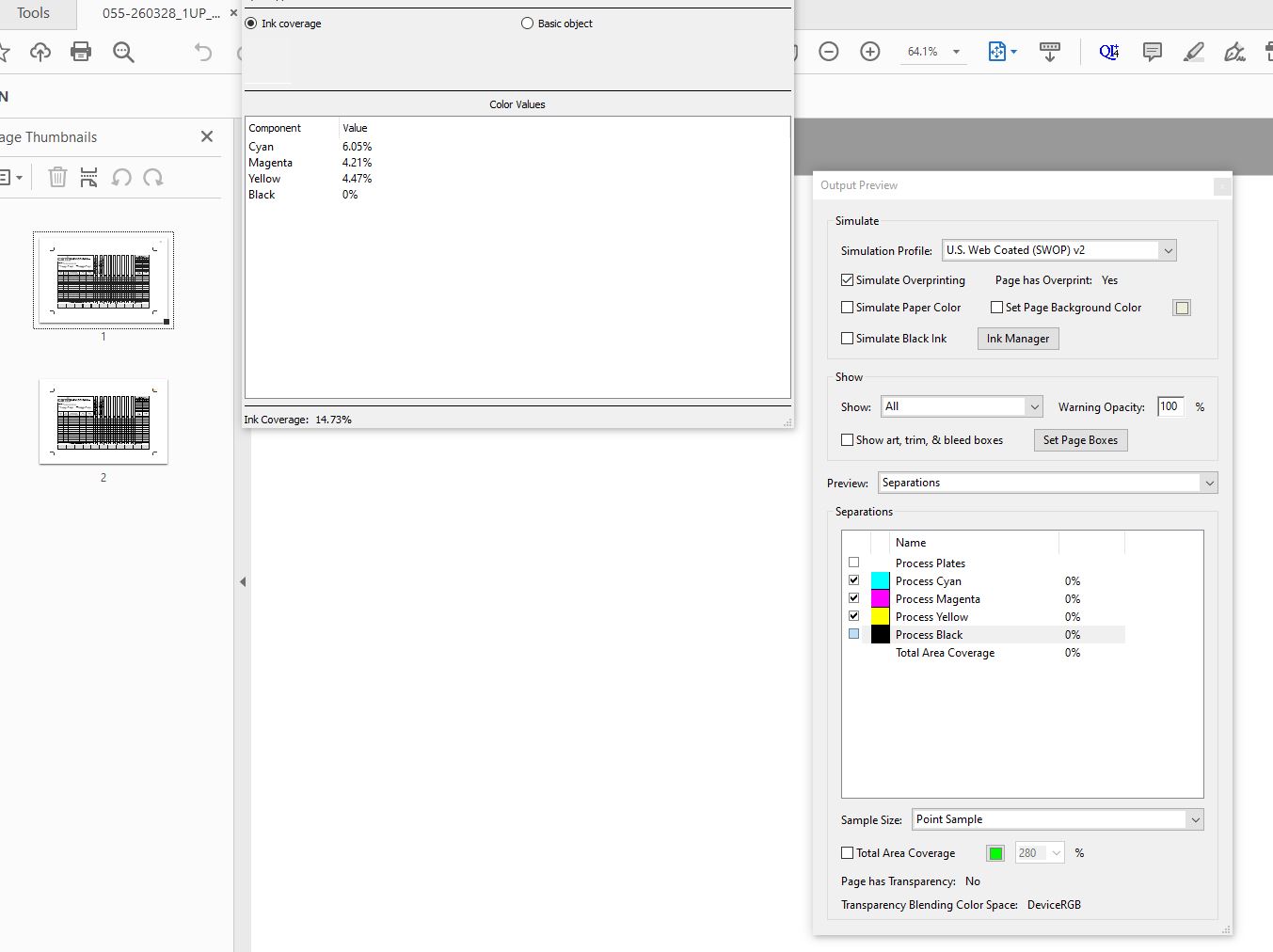
Task: Open the Sample Size dropdown
Action: tap(1195, 819)
